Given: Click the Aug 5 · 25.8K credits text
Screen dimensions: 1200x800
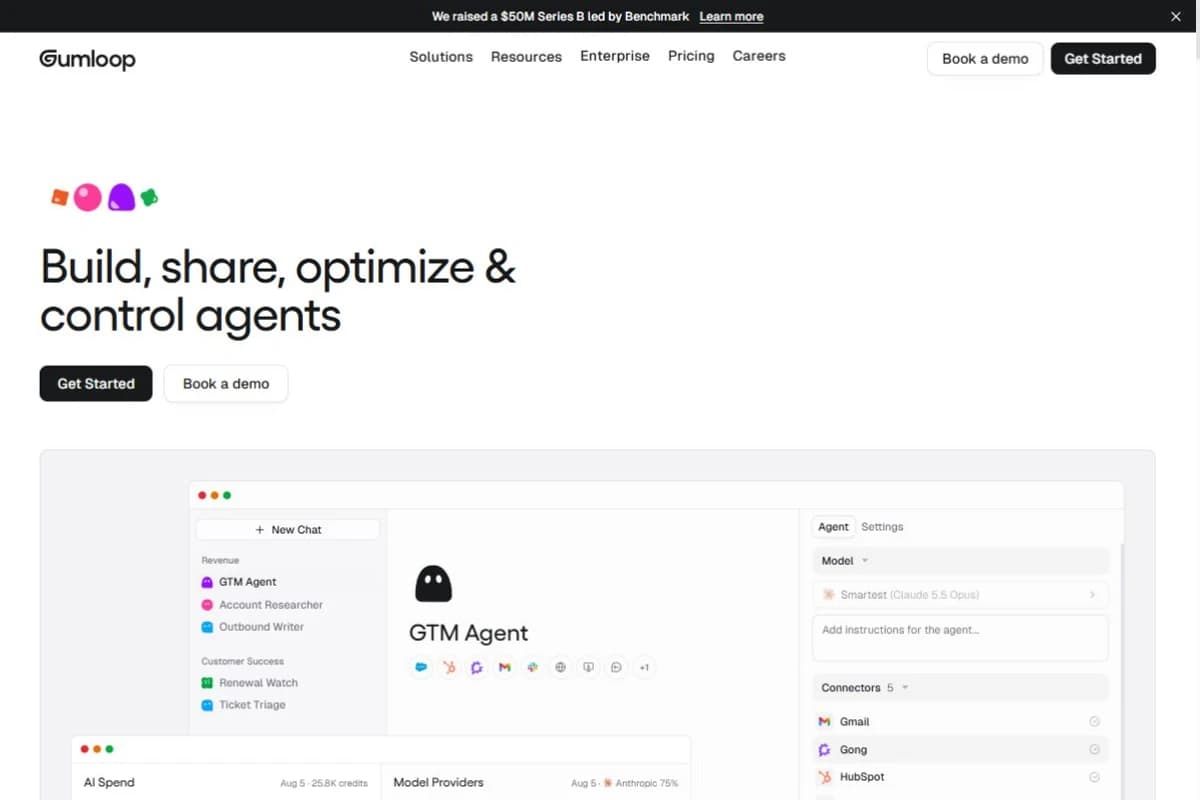Looking at the screenshot, I should tap(324, 783).
